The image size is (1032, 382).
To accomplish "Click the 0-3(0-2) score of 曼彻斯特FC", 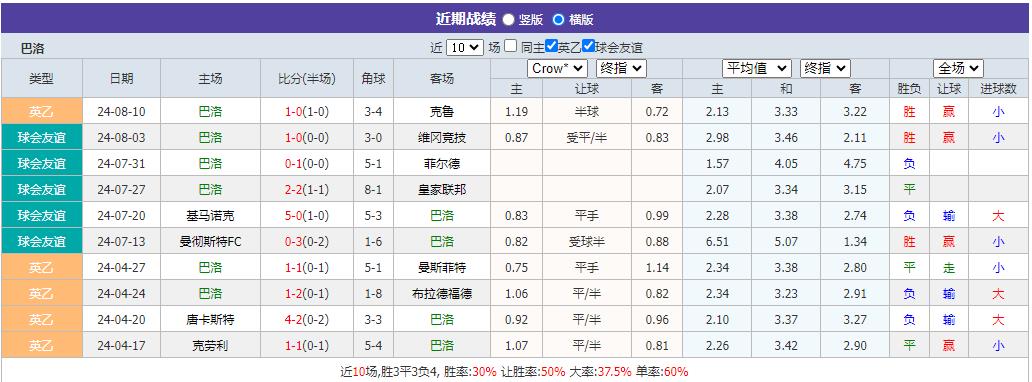I will [307, 242].
